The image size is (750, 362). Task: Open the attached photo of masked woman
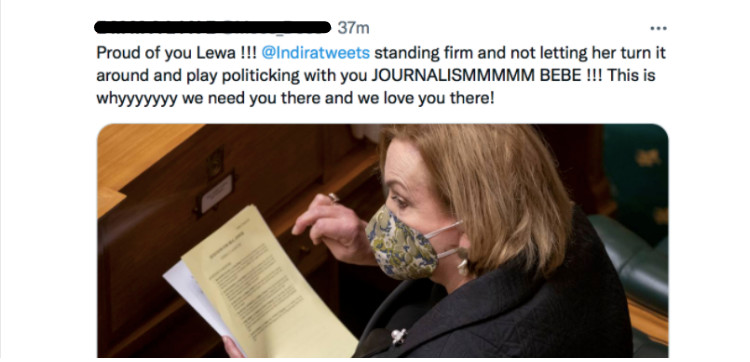click(x=383, y=241)
